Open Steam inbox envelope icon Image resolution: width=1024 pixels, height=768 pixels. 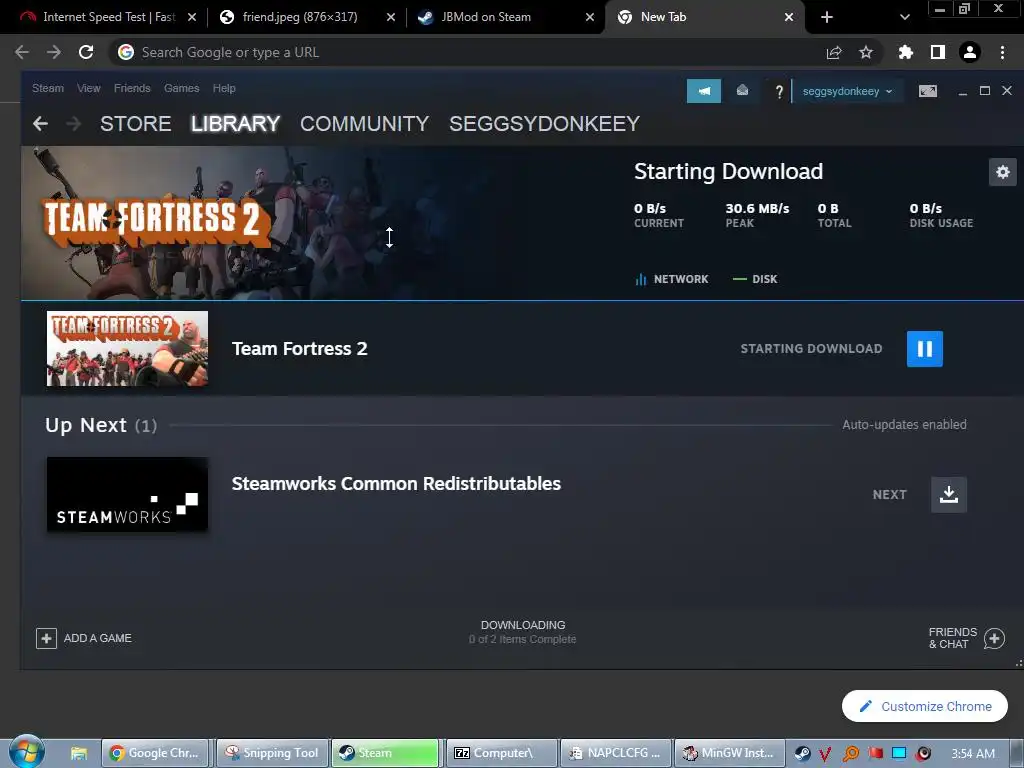[742, 91]
